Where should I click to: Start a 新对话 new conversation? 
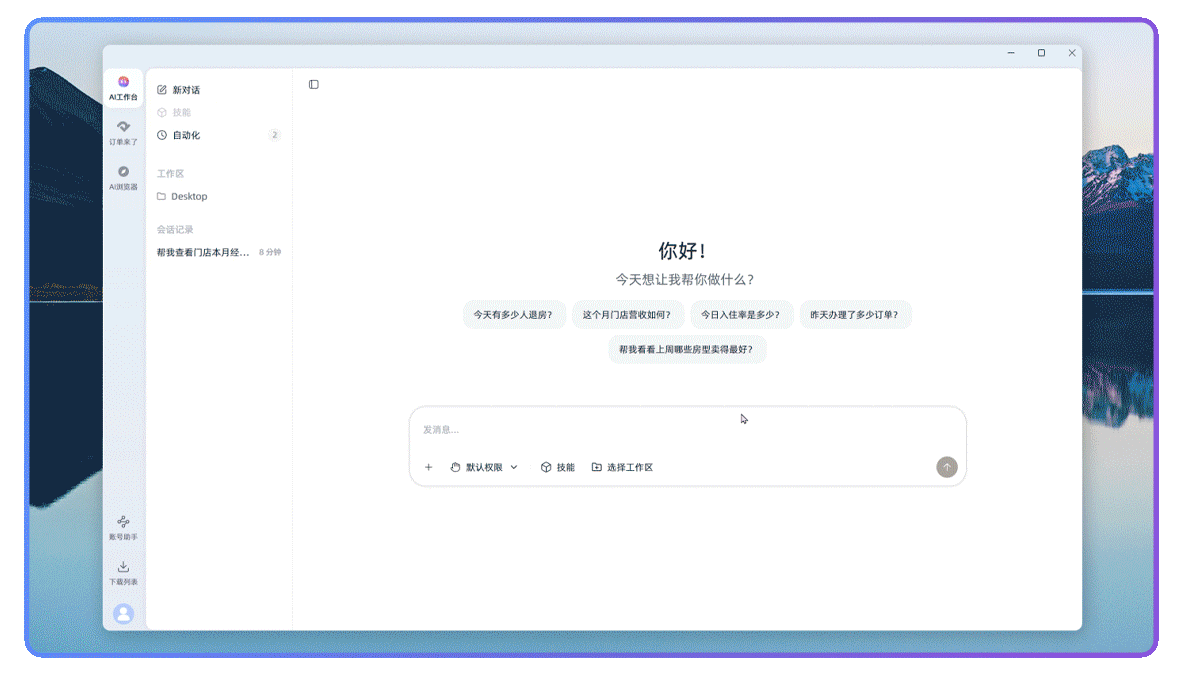pos(179,90)
